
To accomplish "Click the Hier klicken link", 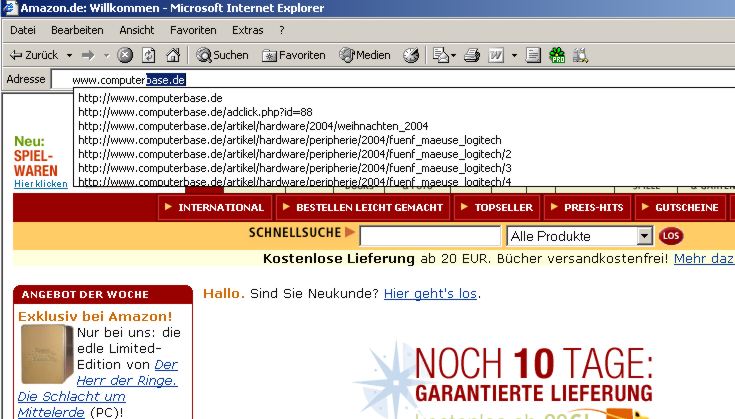I will click(x=41, y=184).
